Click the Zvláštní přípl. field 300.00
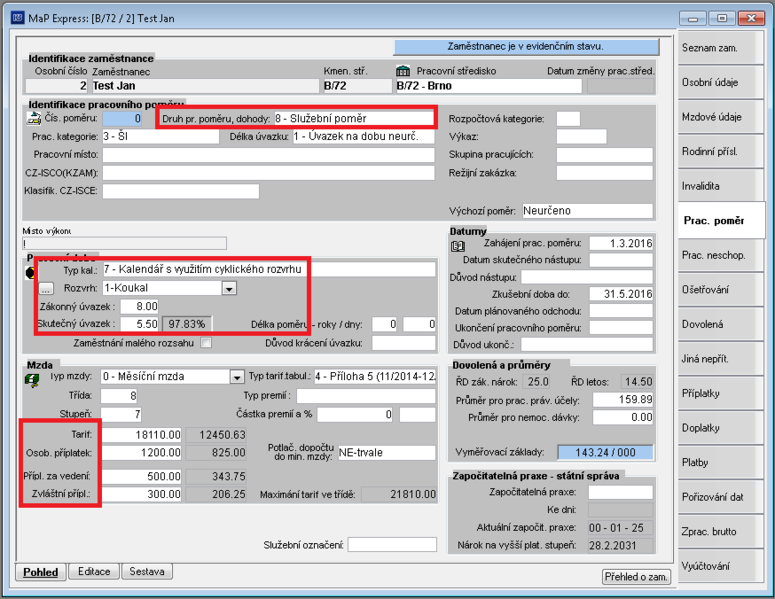 (142, 494)
